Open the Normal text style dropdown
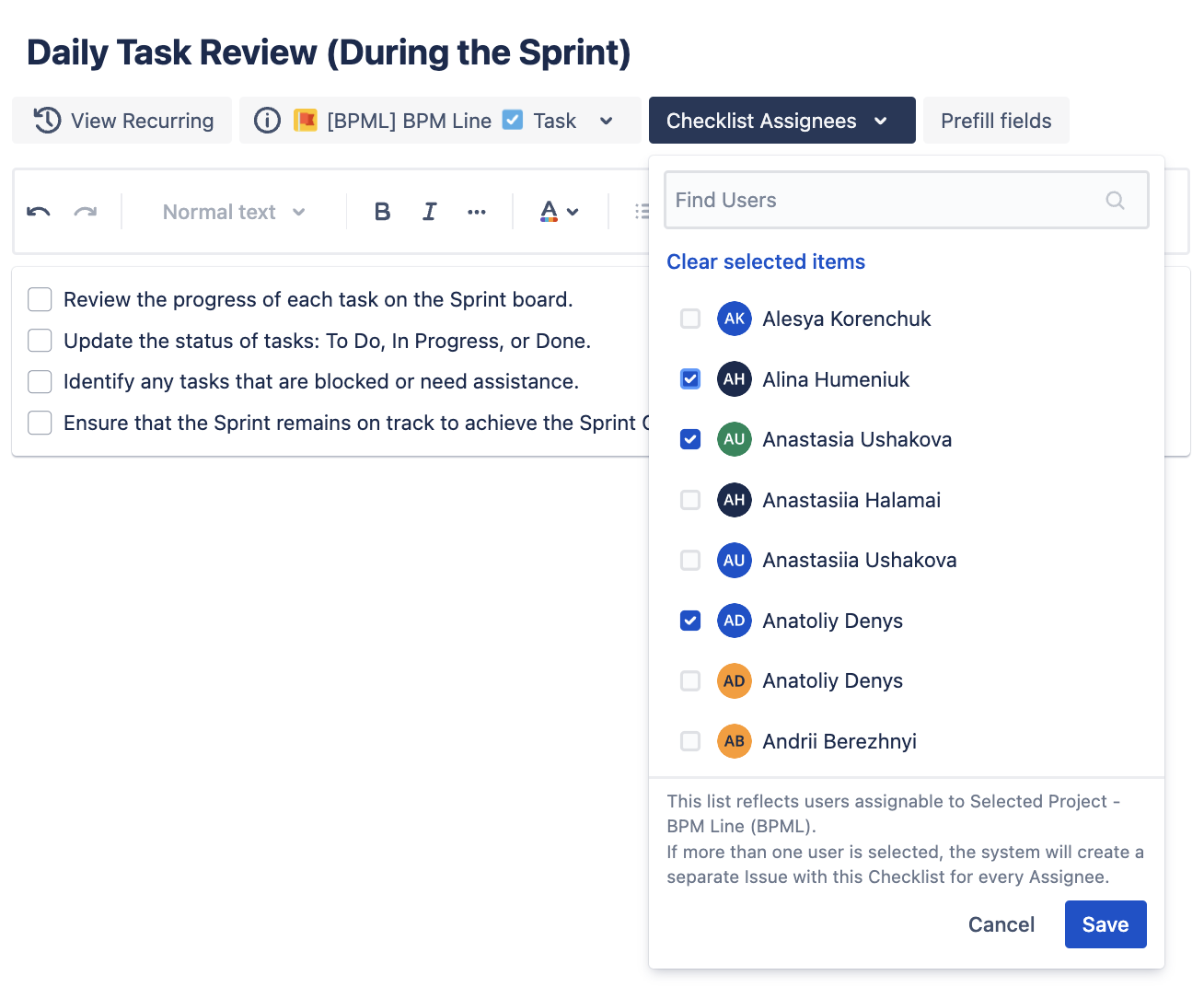Image resolution: width=1204 pixels, height=987 pixels. click(x=233, y=212)
